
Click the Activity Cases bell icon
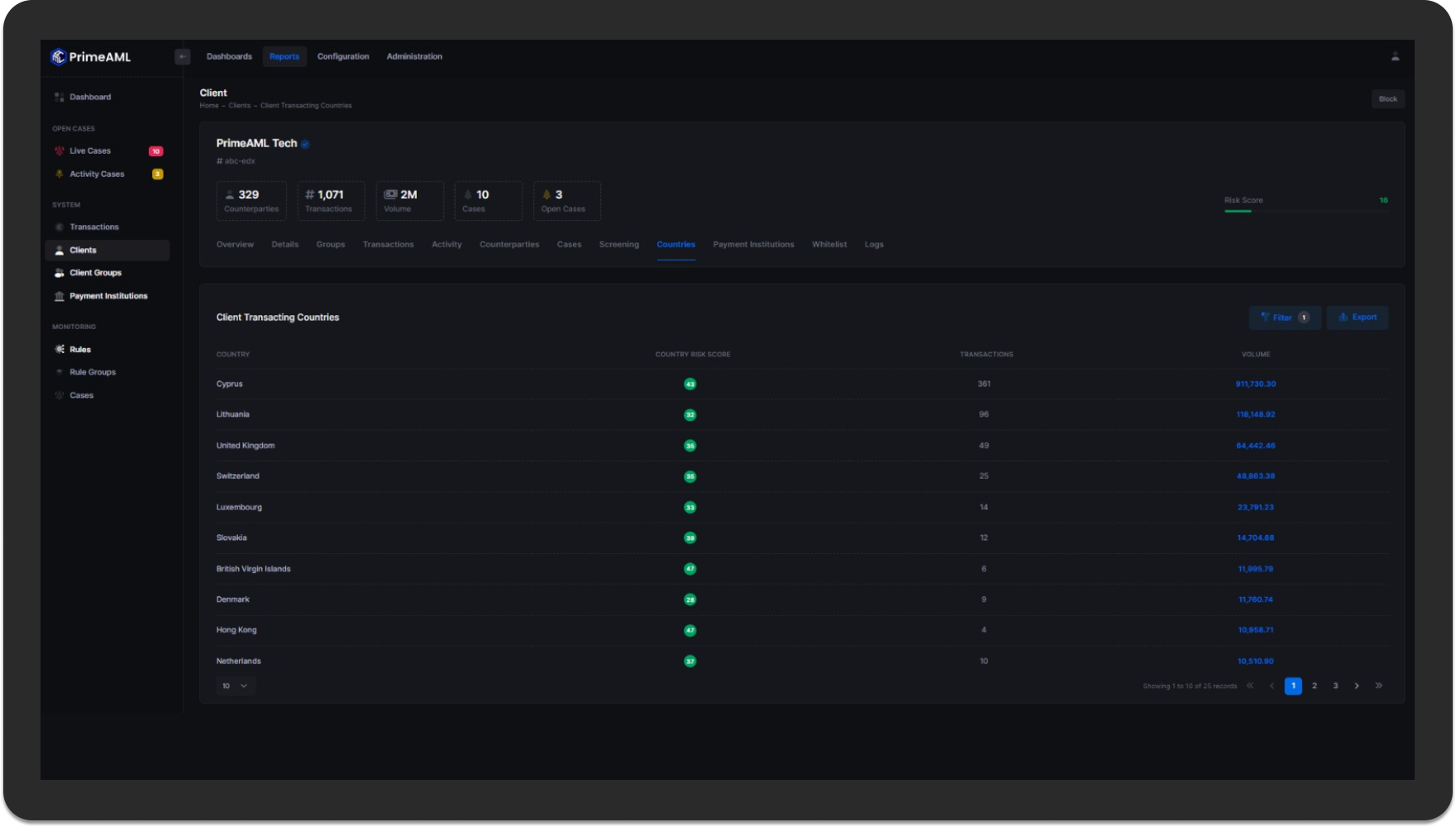pos(60,174)
